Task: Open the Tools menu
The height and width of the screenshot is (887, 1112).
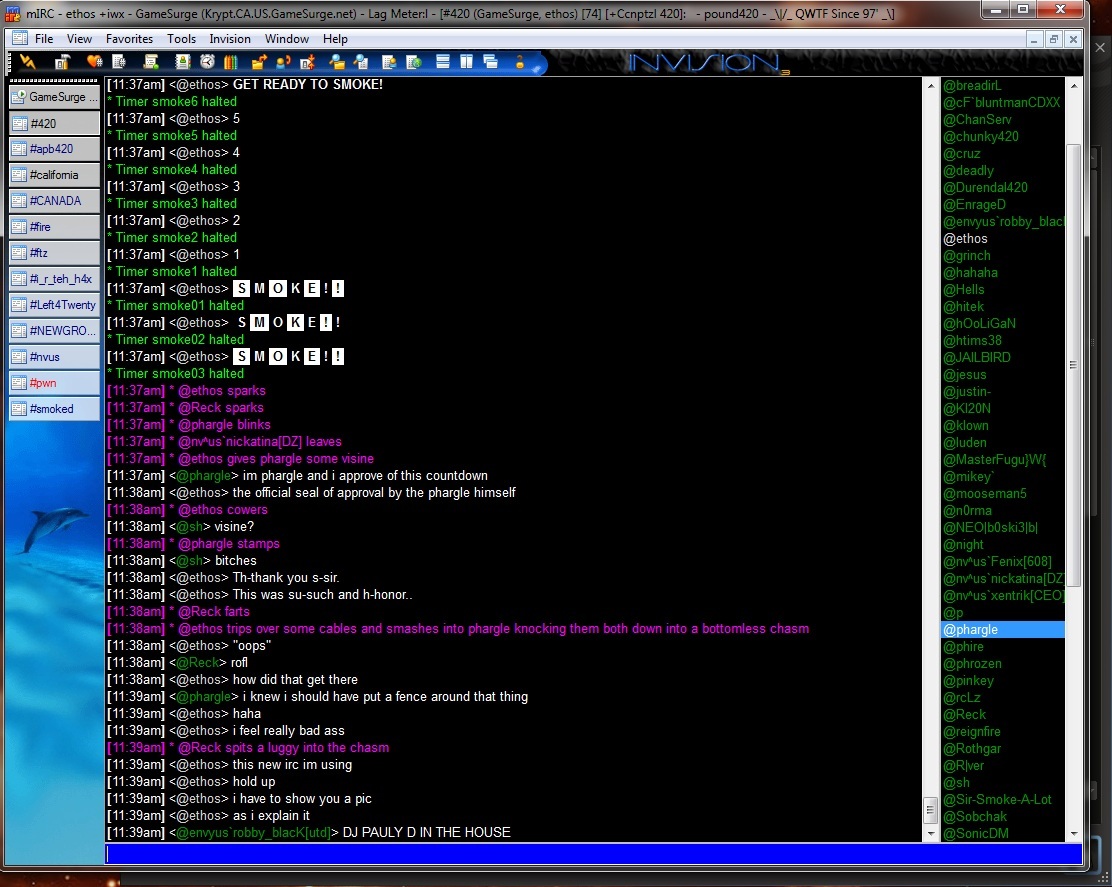Action: point(181,39)
